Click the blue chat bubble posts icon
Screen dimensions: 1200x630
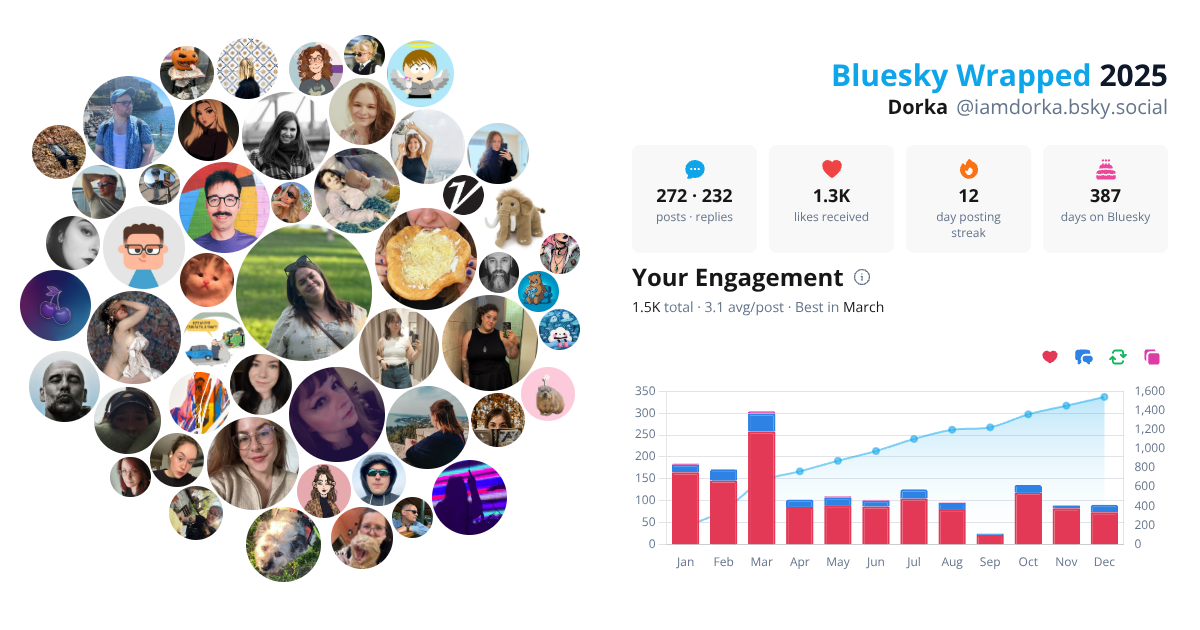[694, 169]
